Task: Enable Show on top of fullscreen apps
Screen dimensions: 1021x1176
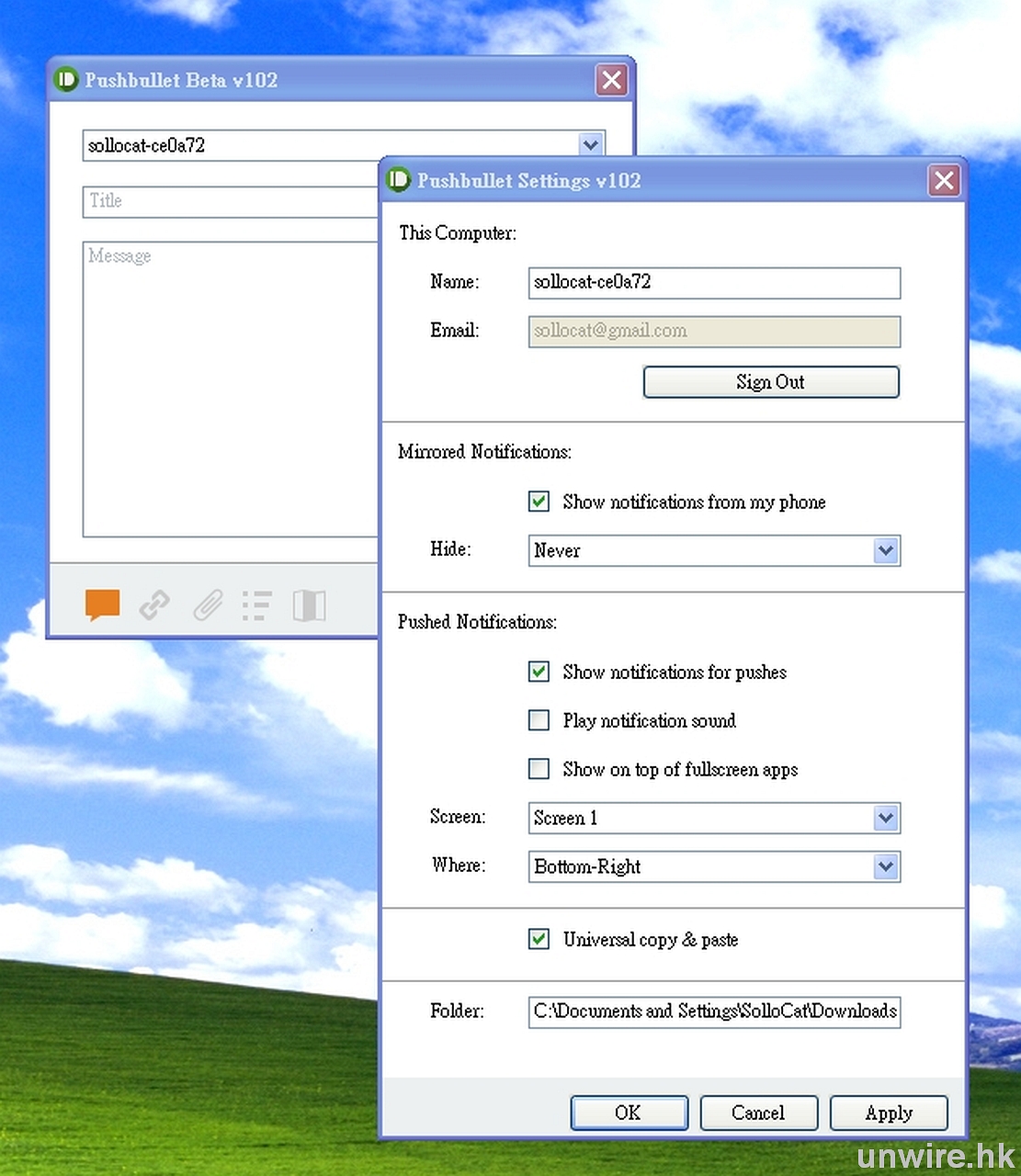Action: [x=539, y=769]
